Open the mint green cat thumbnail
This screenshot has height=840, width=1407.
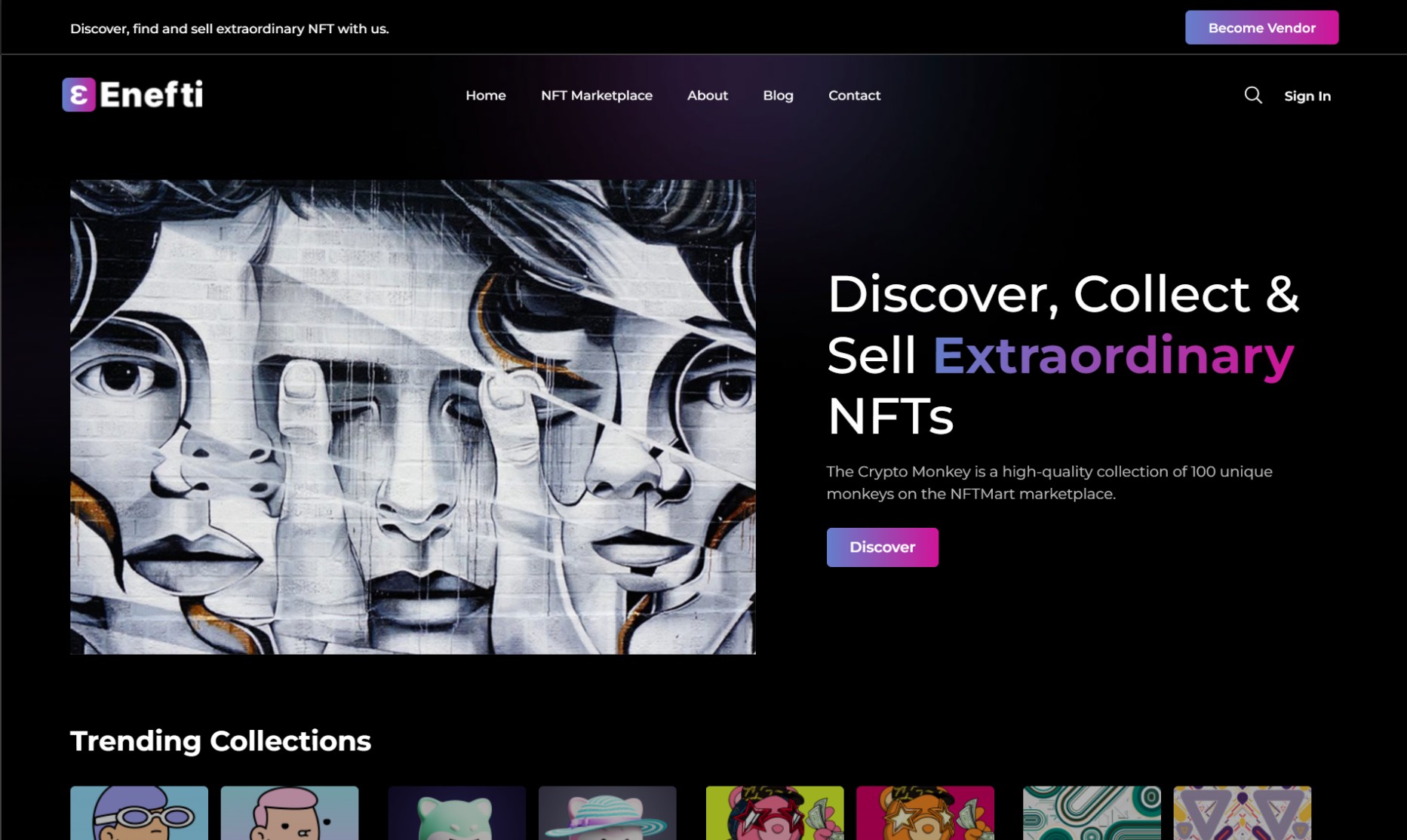456,813
